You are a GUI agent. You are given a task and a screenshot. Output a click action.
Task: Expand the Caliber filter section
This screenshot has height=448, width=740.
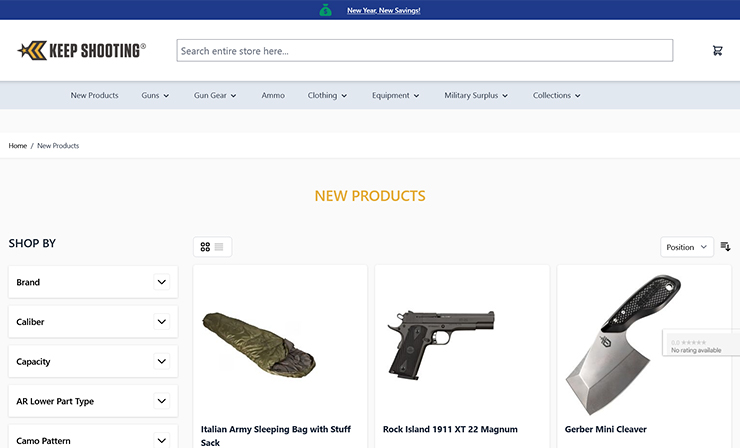(x=161, y=322)
